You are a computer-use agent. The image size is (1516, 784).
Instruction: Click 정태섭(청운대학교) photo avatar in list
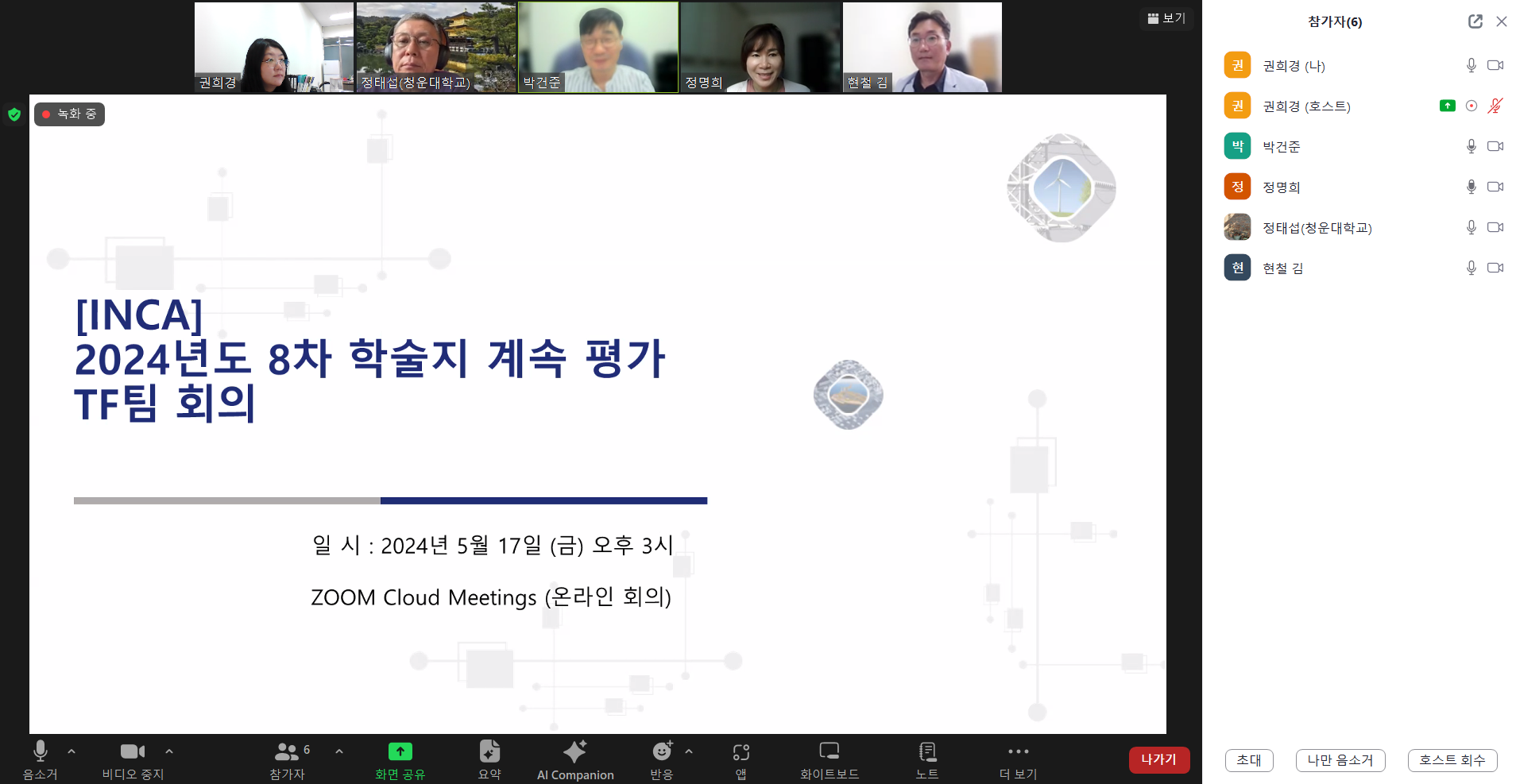click(1237, 227)
